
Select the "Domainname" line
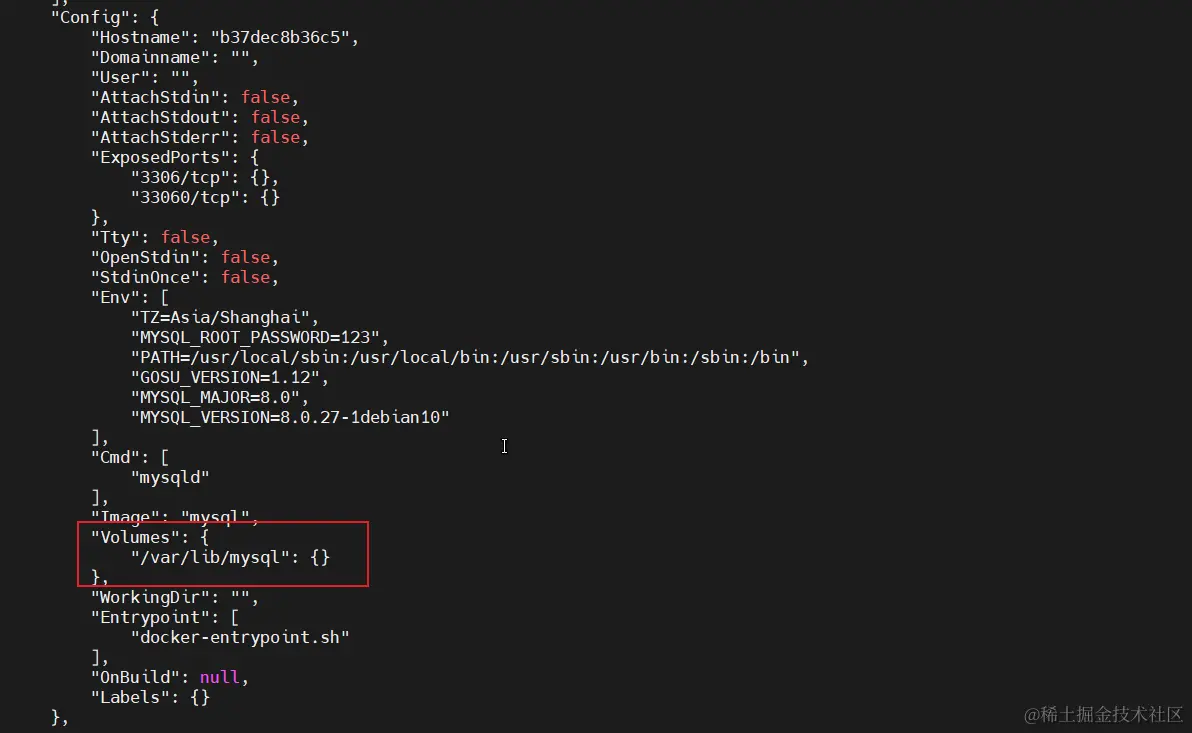point(174,58)
